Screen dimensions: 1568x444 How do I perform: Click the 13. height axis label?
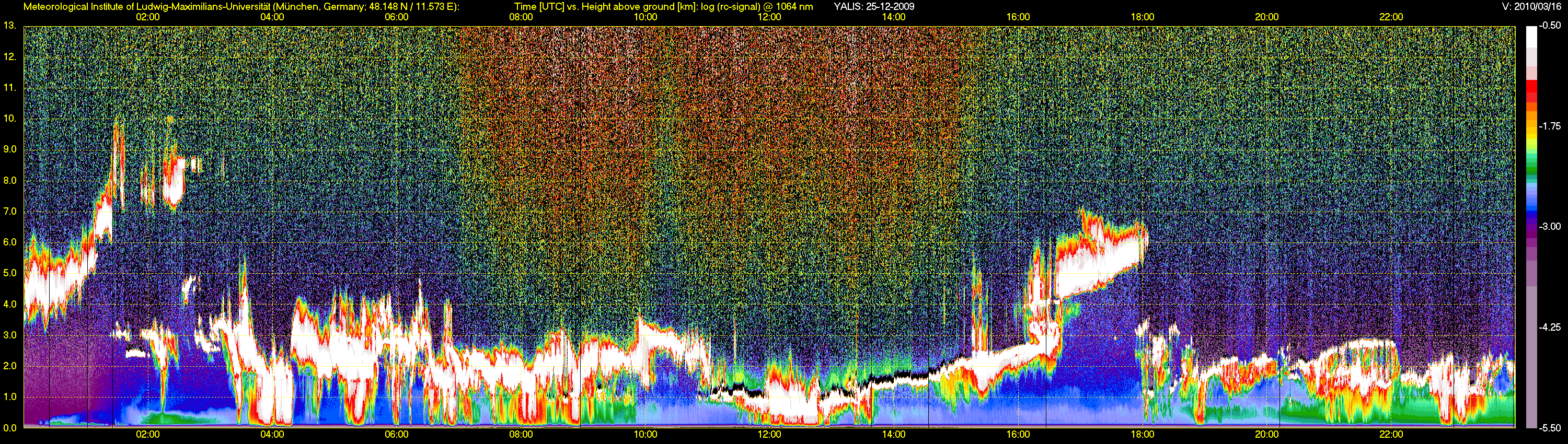[x=10, y=26]
